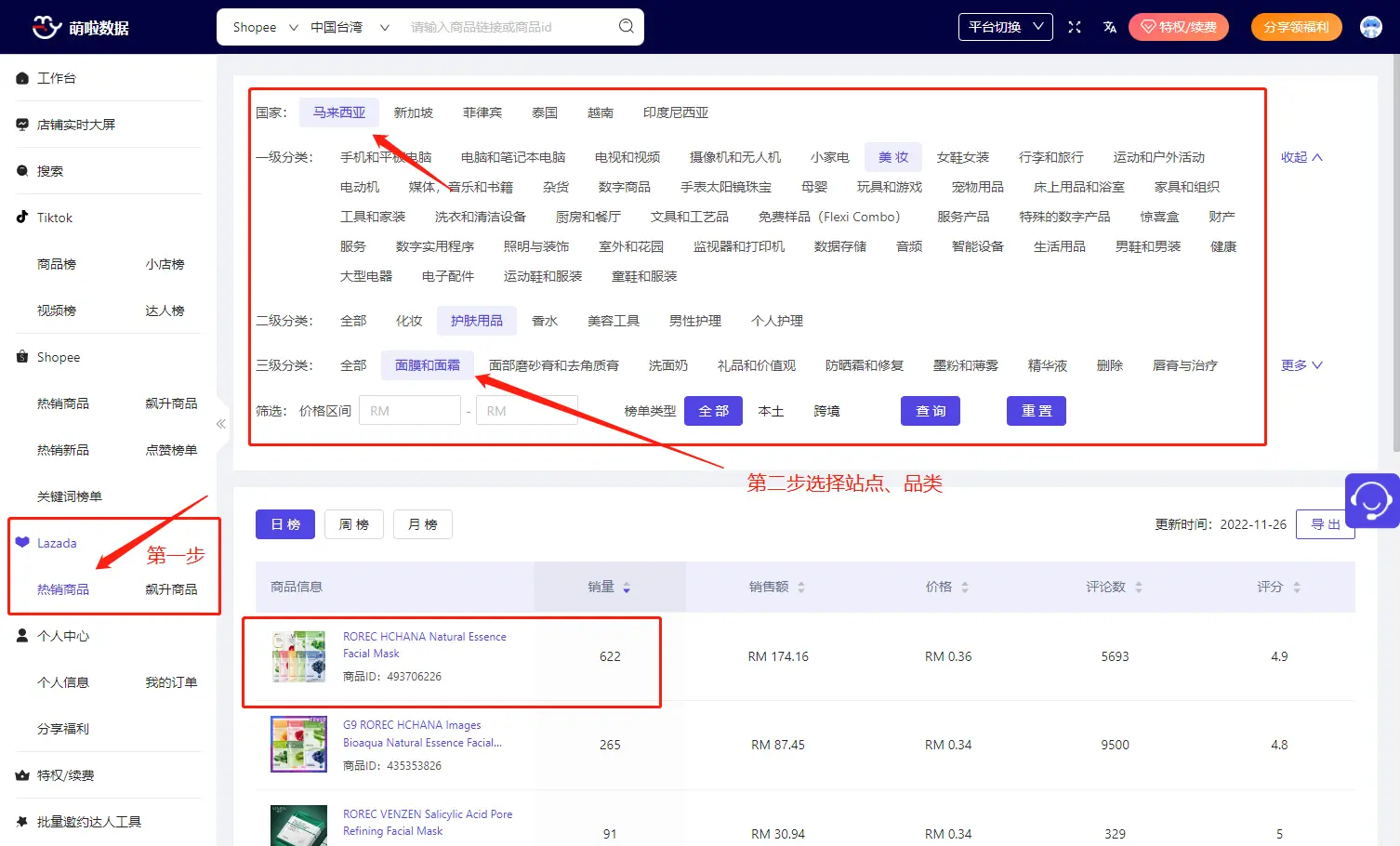The width and height of the screenshot is (1400, 846).
Task: Click the 重置 button
Action: [x=1037, y=411]
